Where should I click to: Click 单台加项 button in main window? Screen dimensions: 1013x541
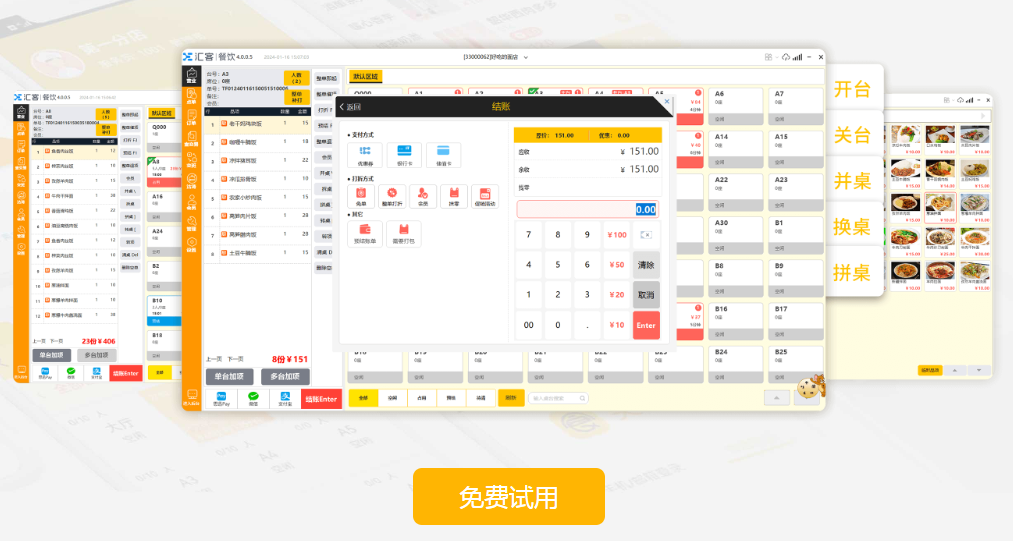coord(229,376)
